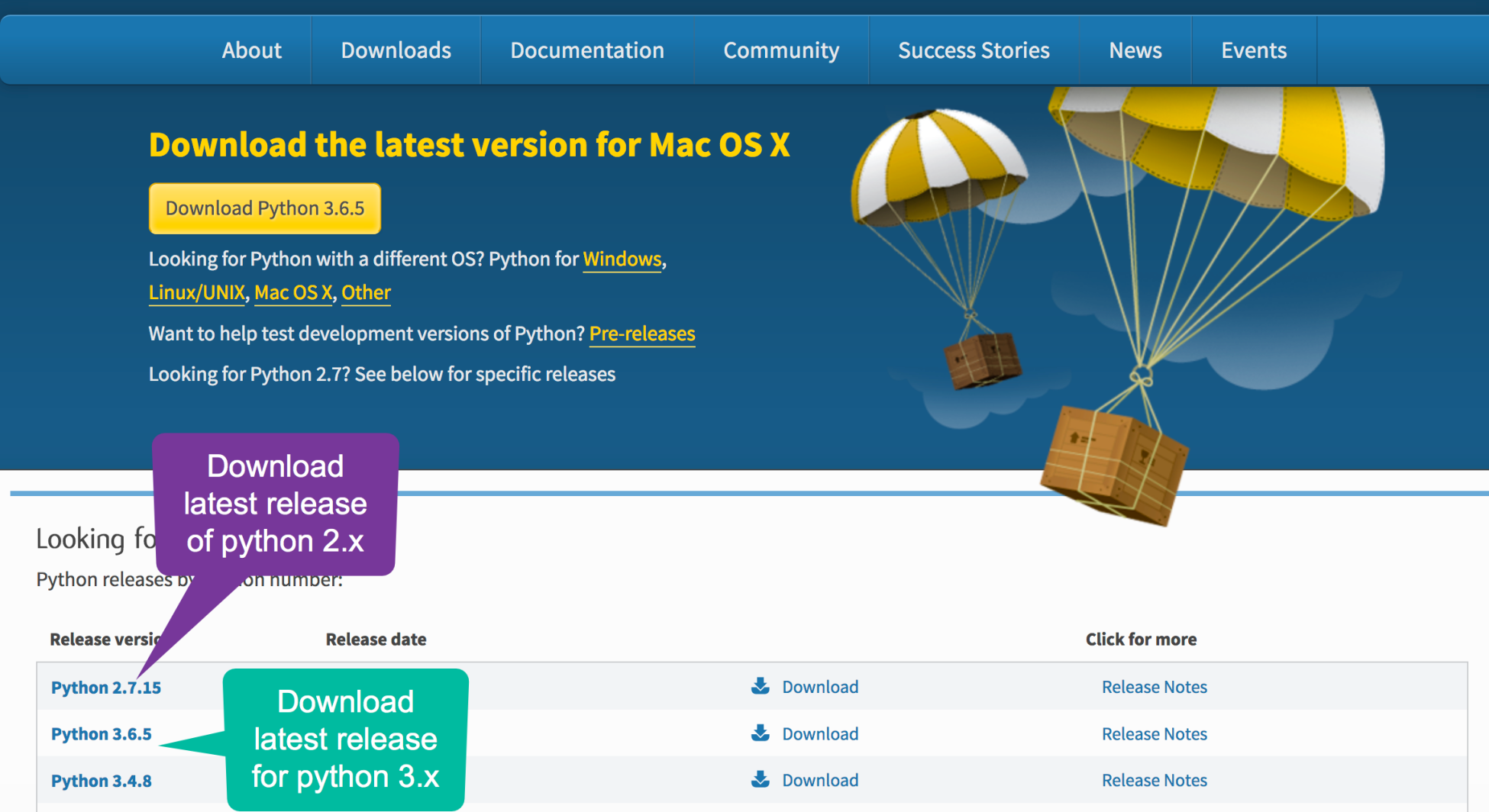Screen dimensions: 1489x812
Task: Click the Download Python 3.6.5 button
Action: coord(265,208)
